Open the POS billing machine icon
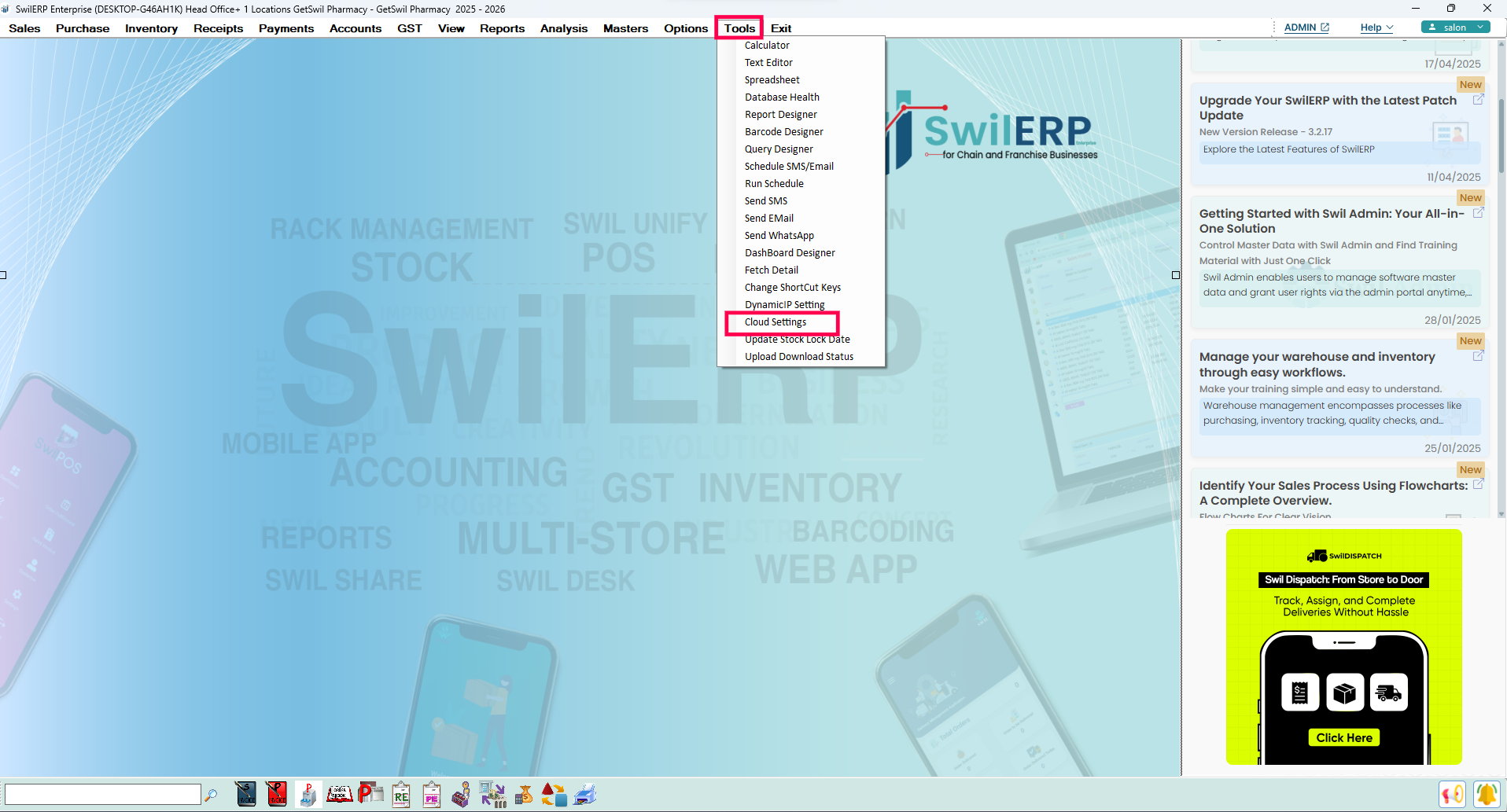1507x812 pixels. click(308, 794)
